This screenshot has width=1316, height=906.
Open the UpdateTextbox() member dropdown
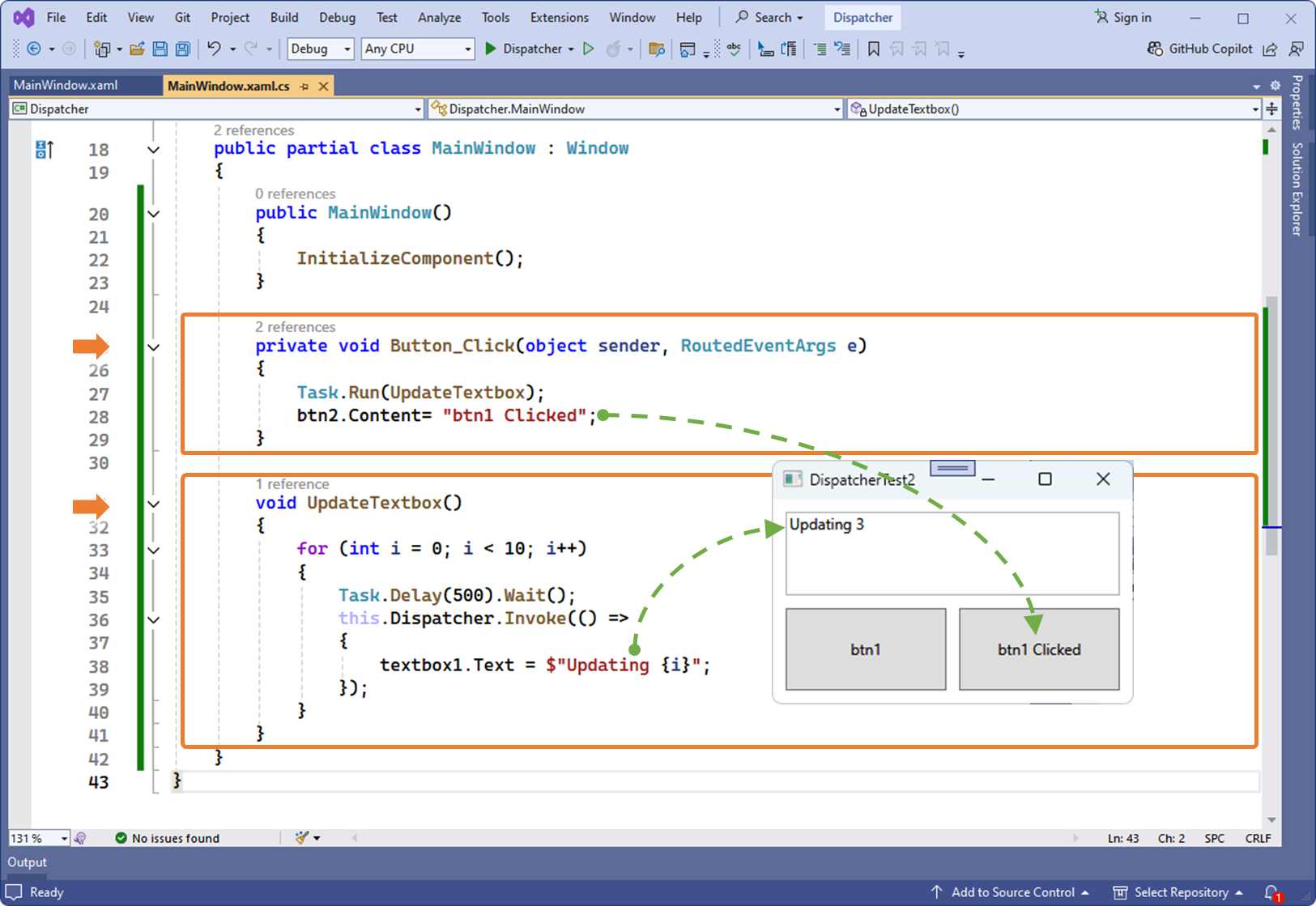click(1054, 108)
